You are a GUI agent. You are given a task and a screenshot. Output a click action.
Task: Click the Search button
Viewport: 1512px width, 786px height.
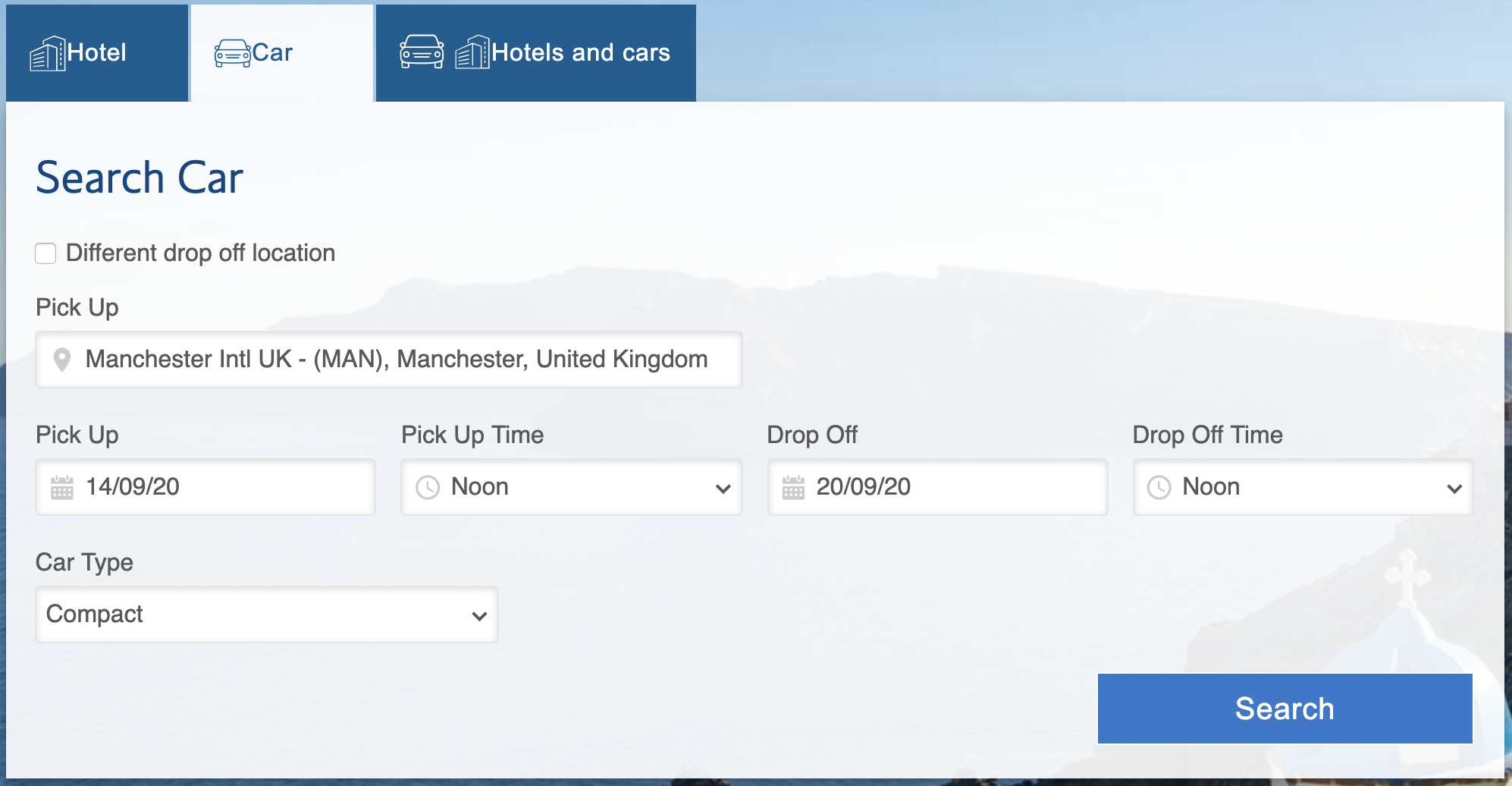(x=1285, y=709)
